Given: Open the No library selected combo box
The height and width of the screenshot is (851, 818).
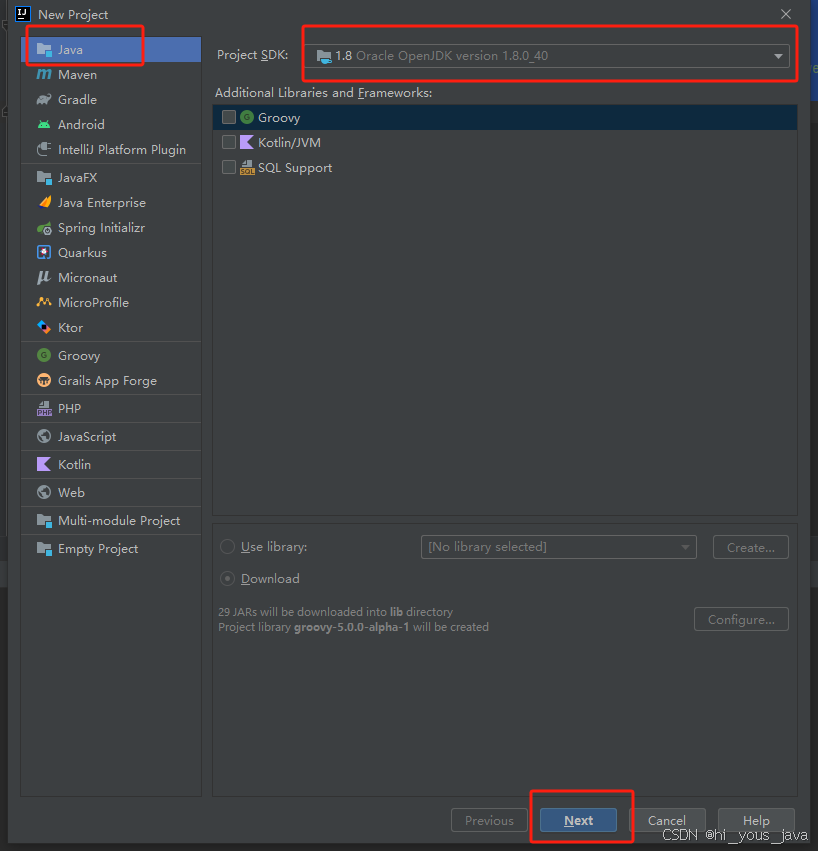Looking at the screenshot, I should (x=559, y=547).
